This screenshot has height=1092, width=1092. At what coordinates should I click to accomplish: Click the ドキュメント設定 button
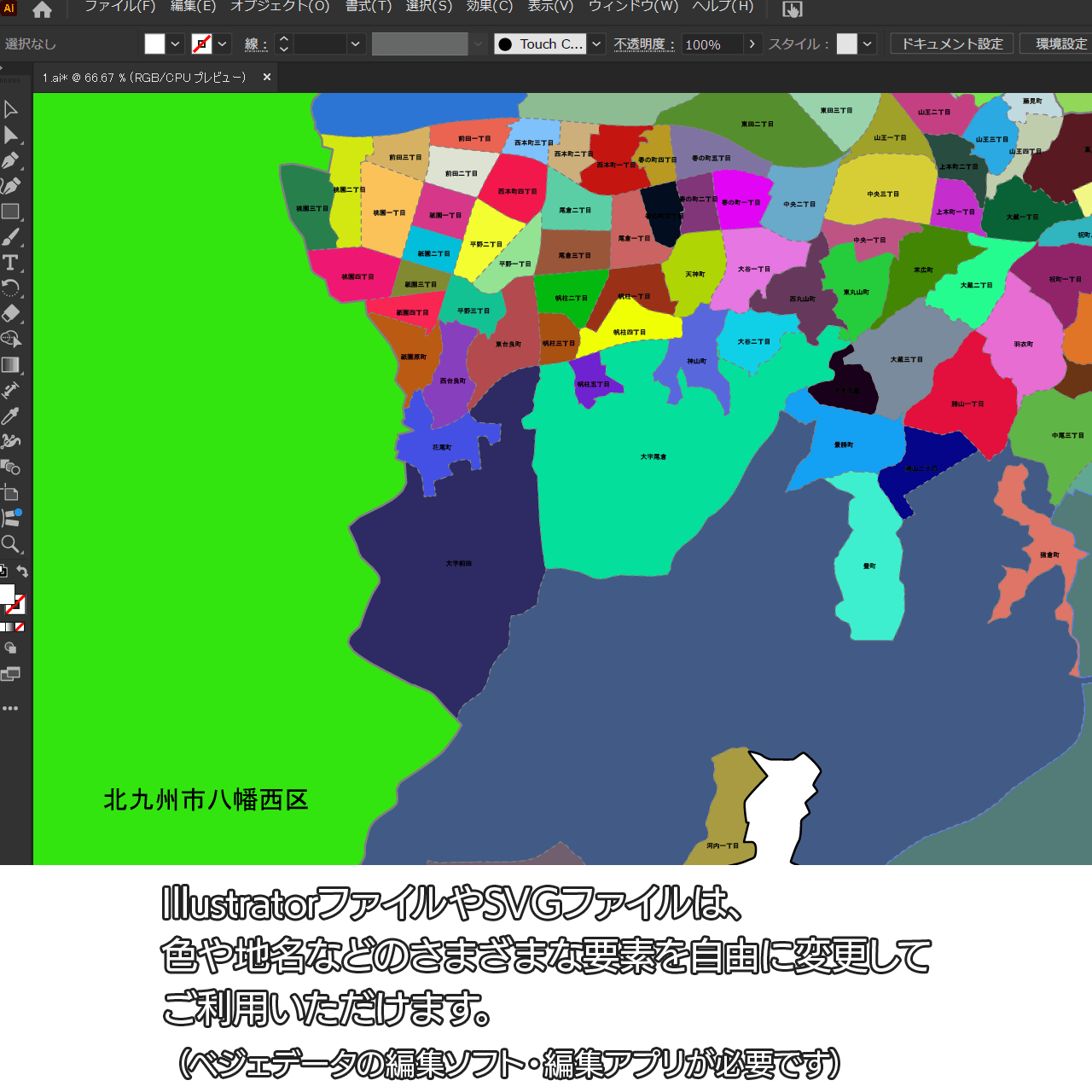(x=952, y=44)
